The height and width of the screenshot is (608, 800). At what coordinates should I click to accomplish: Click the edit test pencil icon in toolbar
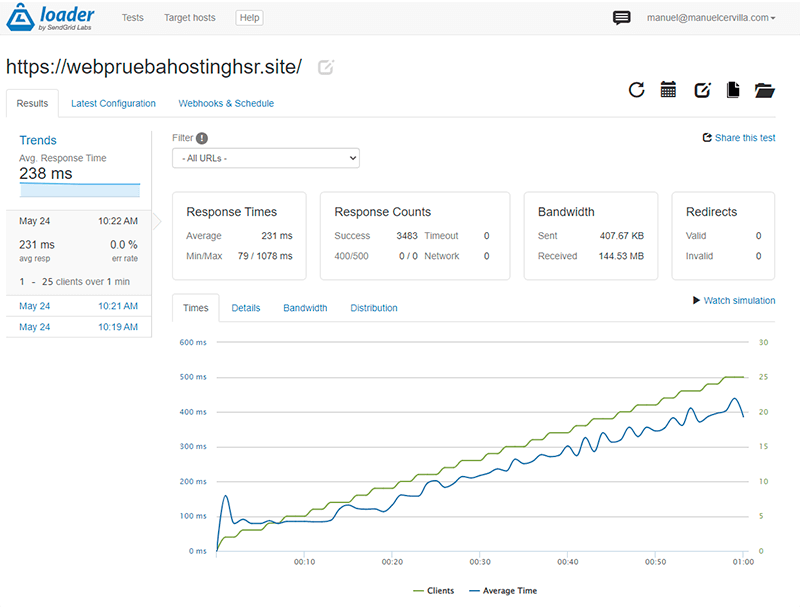click(703, 90)
